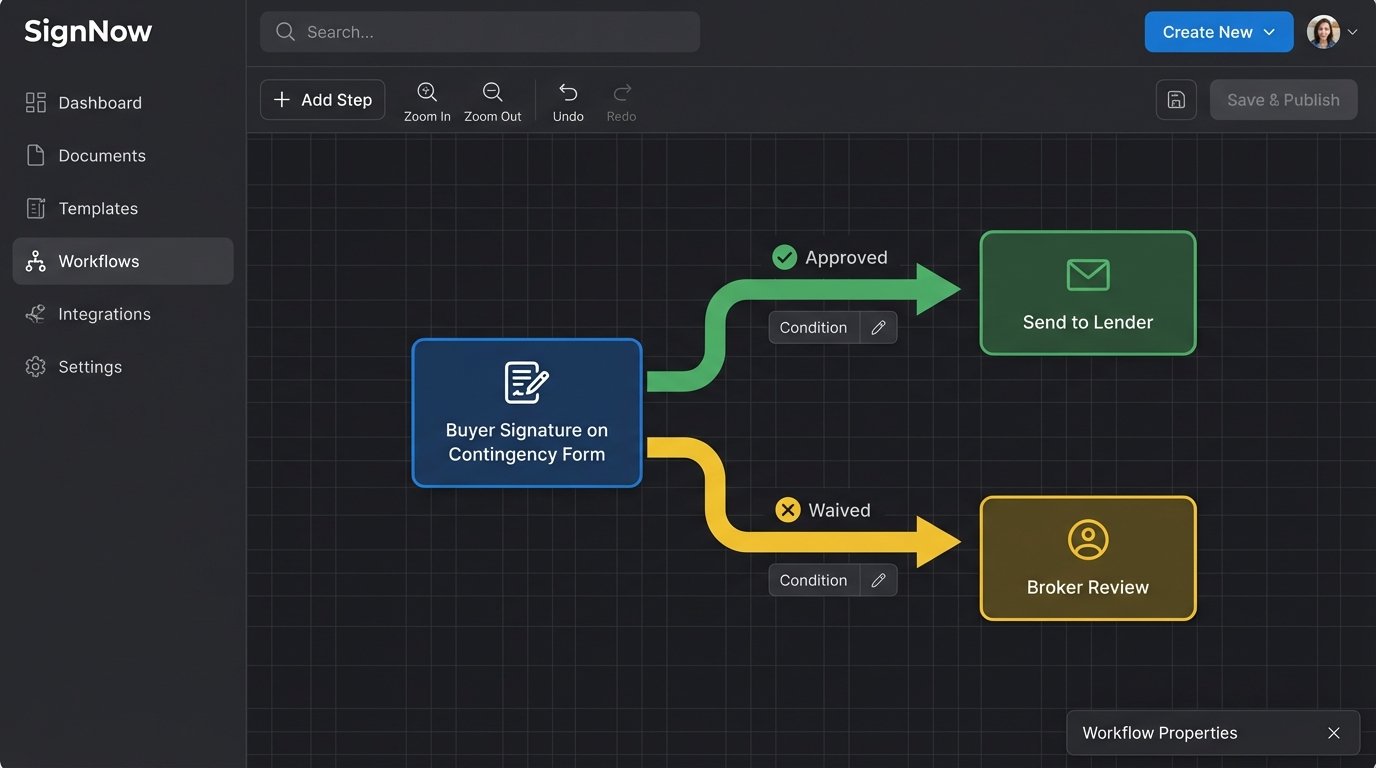Click the floppy disk save icon
Screen dimensions: 1376x768
(x=1176, y=100)
